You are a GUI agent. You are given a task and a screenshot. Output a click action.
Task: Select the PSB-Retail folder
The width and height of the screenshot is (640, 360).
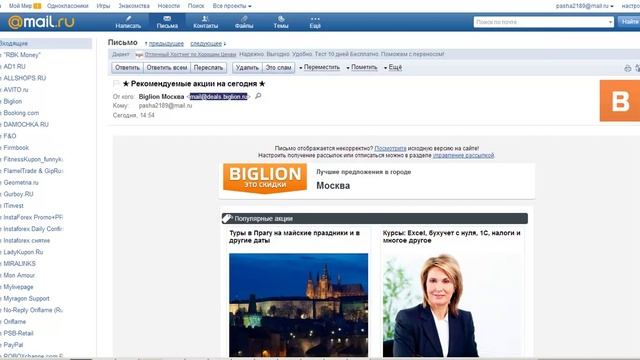pyautogui.click(x=18, y=333)
